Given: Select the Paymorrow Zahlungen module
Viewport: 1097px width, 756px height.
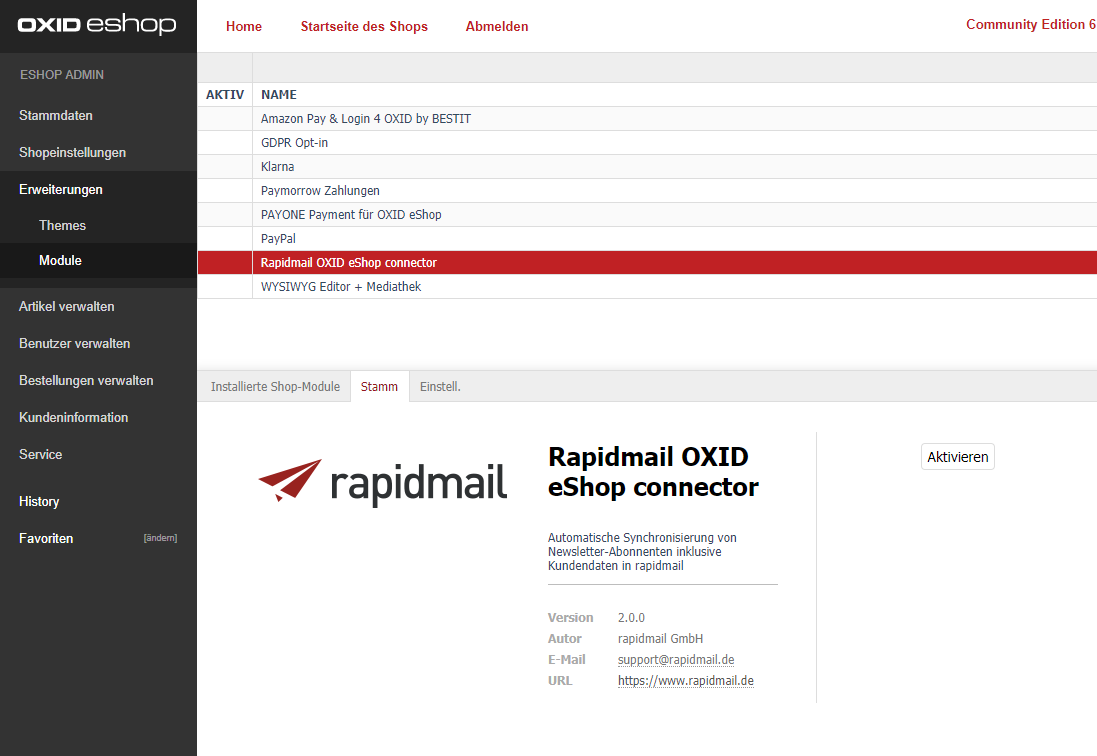Looking at the screenshot, I should pyautogui.click(x=647, y=190).
